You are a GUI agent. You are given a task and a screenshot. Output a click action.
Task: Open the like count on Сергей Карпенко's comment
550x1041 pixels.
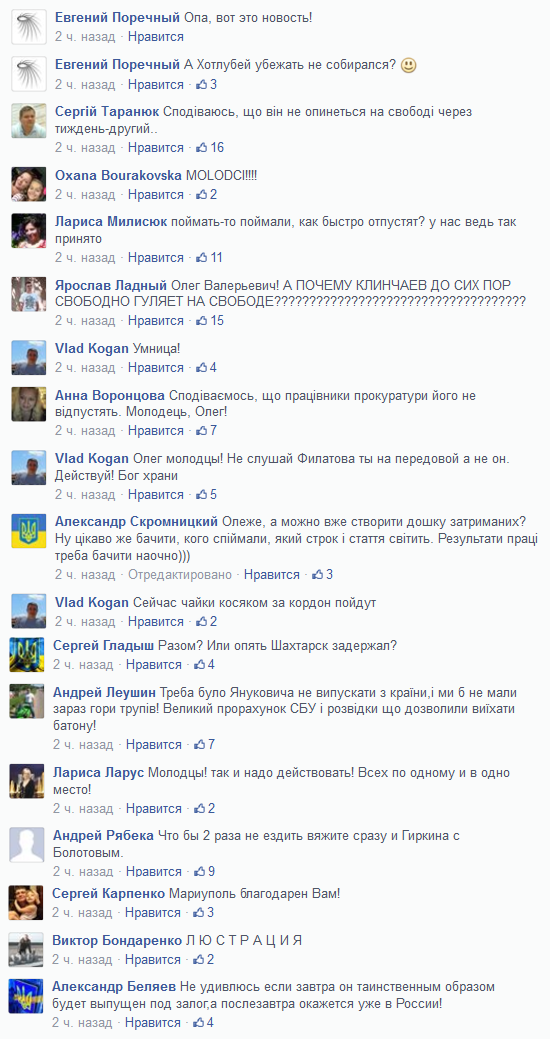203,912
